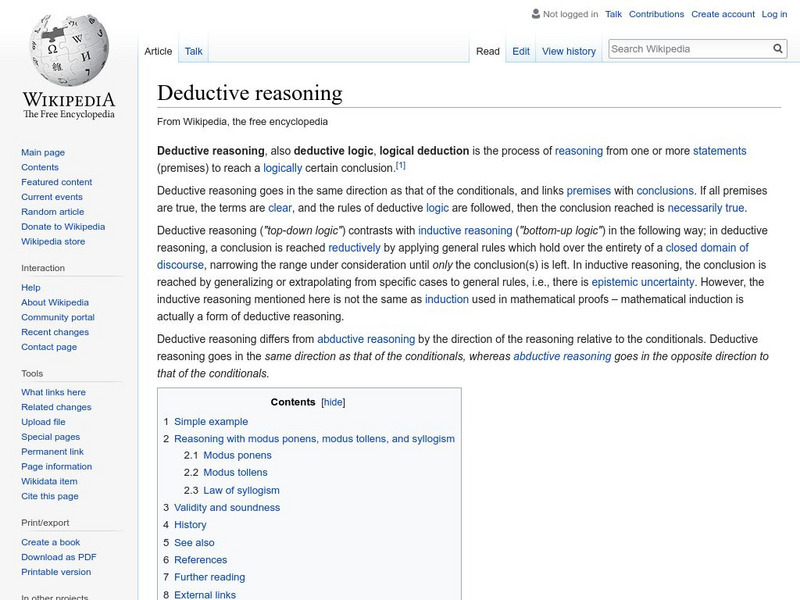Hide the Contents box

pos(333,402)
